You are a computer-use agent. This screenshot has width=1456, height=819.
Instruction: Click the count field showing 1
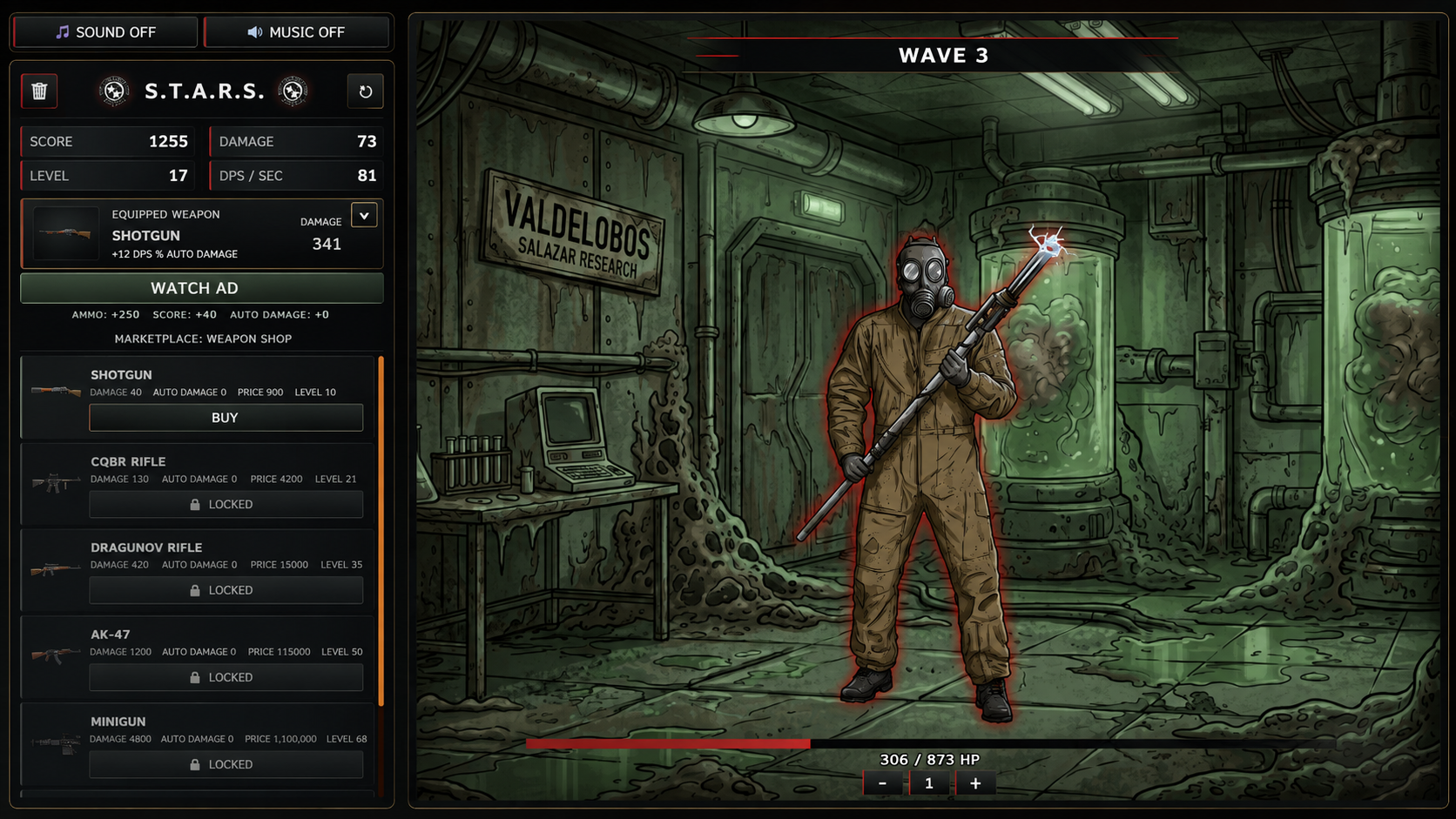pos(929,783)
